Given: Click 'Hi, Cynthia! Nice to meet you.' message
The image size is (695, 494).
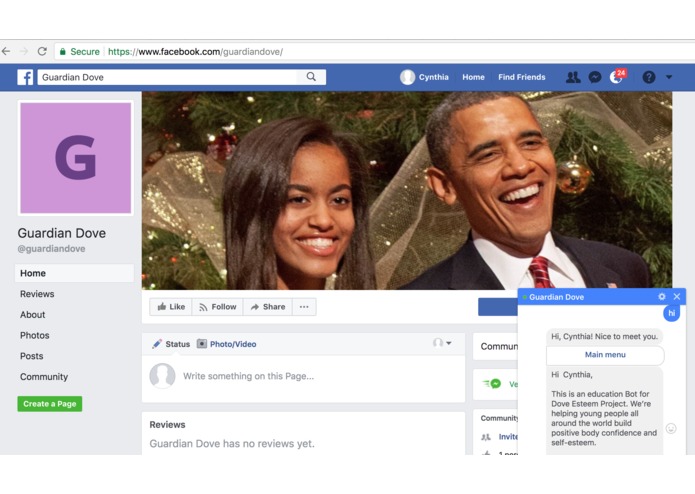Looking at the screenshot, I should (604, 337).
